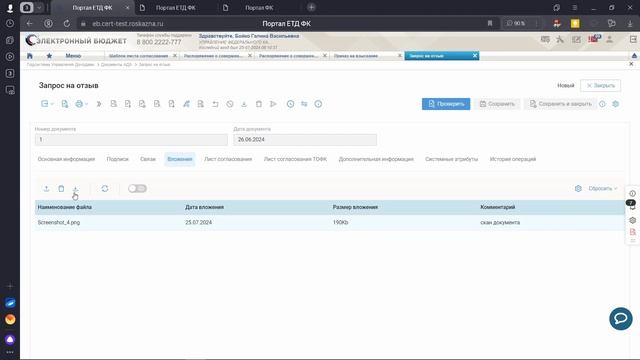Image resolution: width=640 pixels, height=360 pixels.
Task: Click the info circle in document toolbar
Action: 318,104
